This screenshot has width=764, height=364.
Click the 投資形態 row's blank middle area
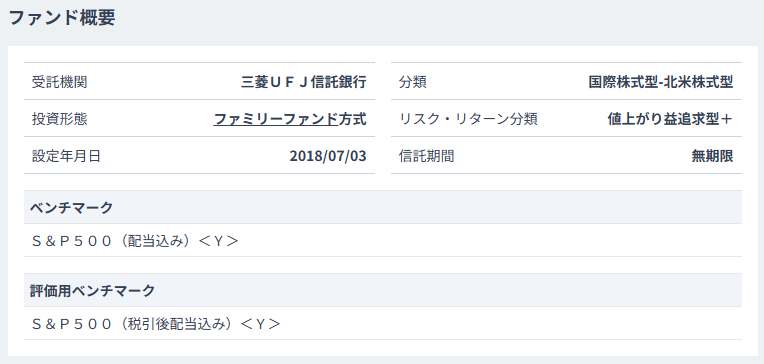pos(151,119)
